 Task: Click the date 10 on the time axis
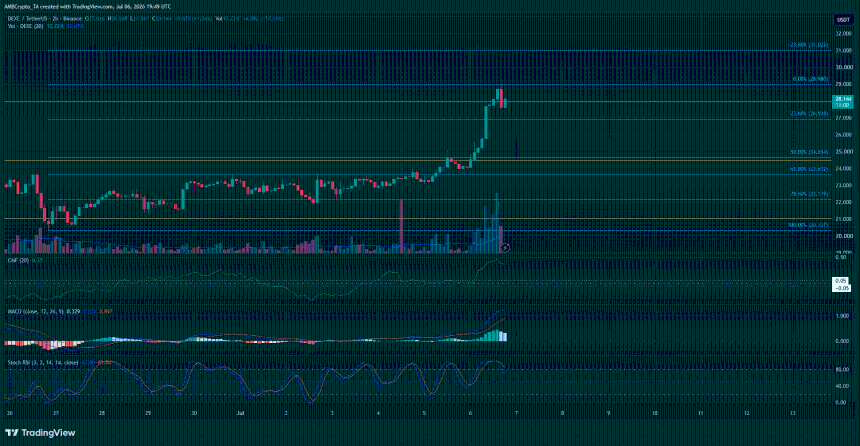(x=655, y=413)
